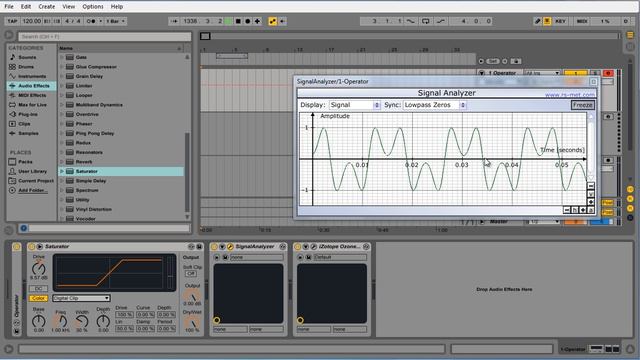The height and width of the screenshot is (360, 640).
Task: Select the Sounds category
Action: point(27,58)
